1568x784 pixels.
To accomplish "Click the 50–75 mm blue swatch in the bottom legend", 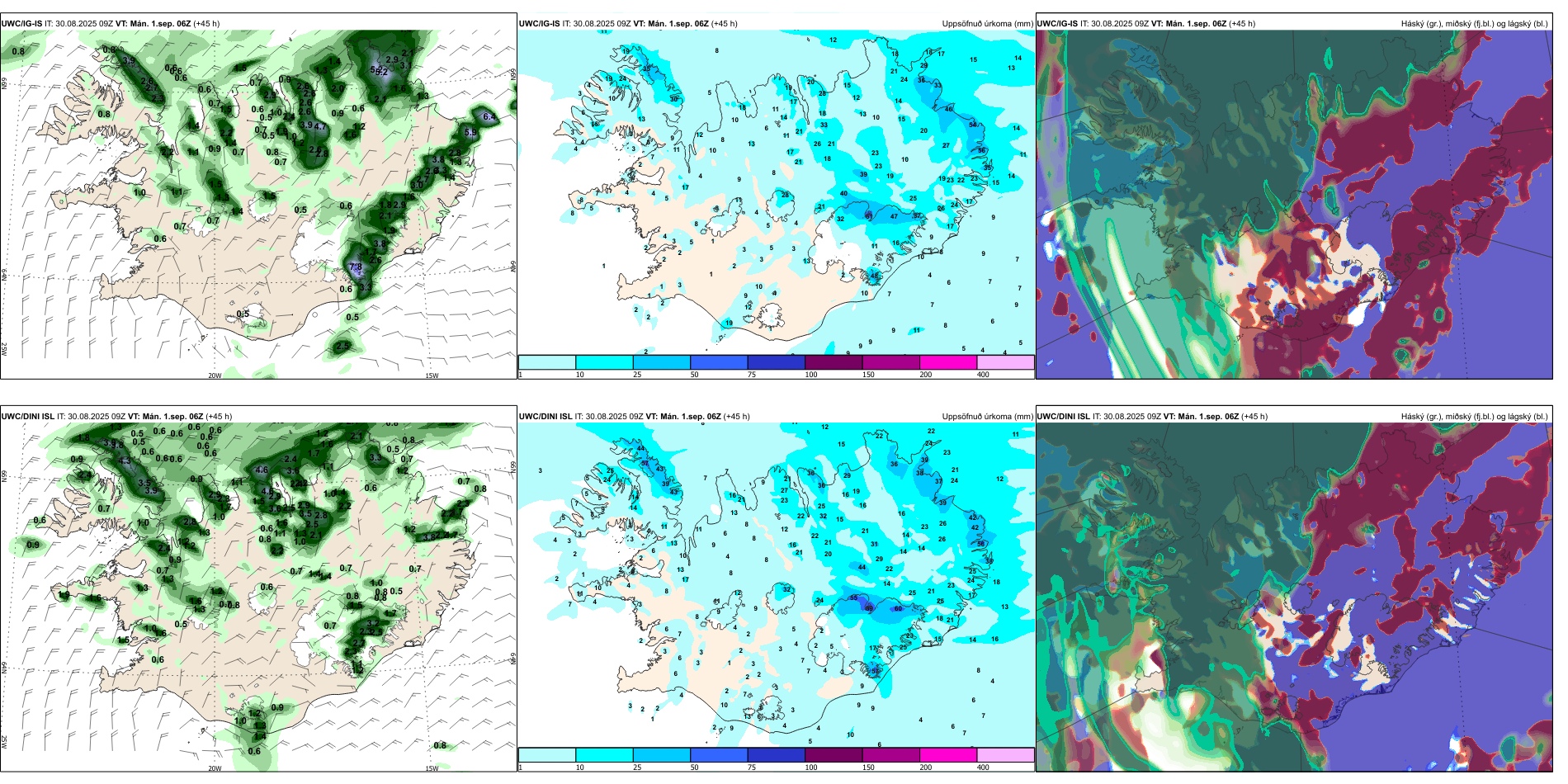I will pyautogui.click(x=719, y=755).
